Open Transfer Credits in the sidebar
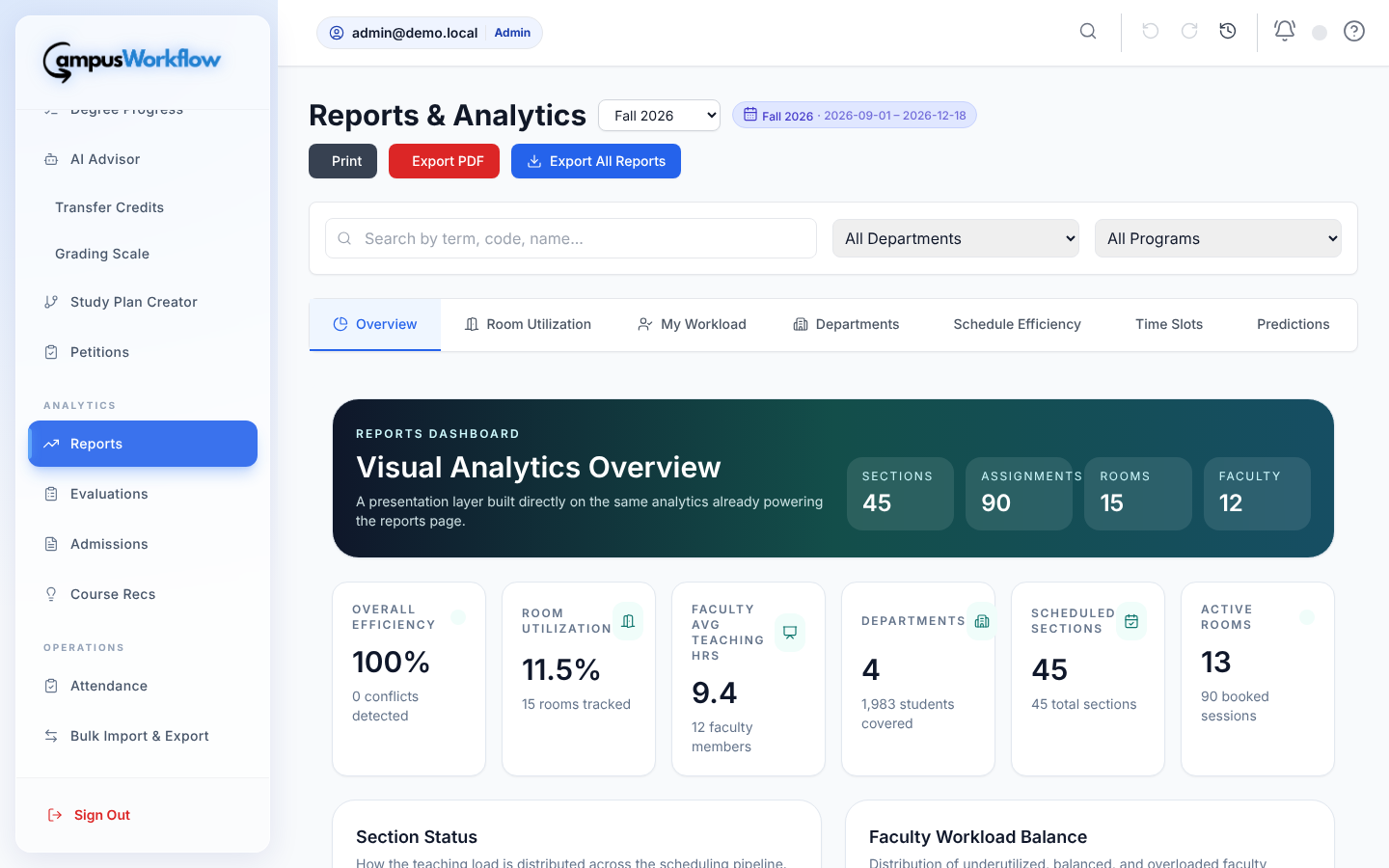1389x868 pixels. [143, 207]
